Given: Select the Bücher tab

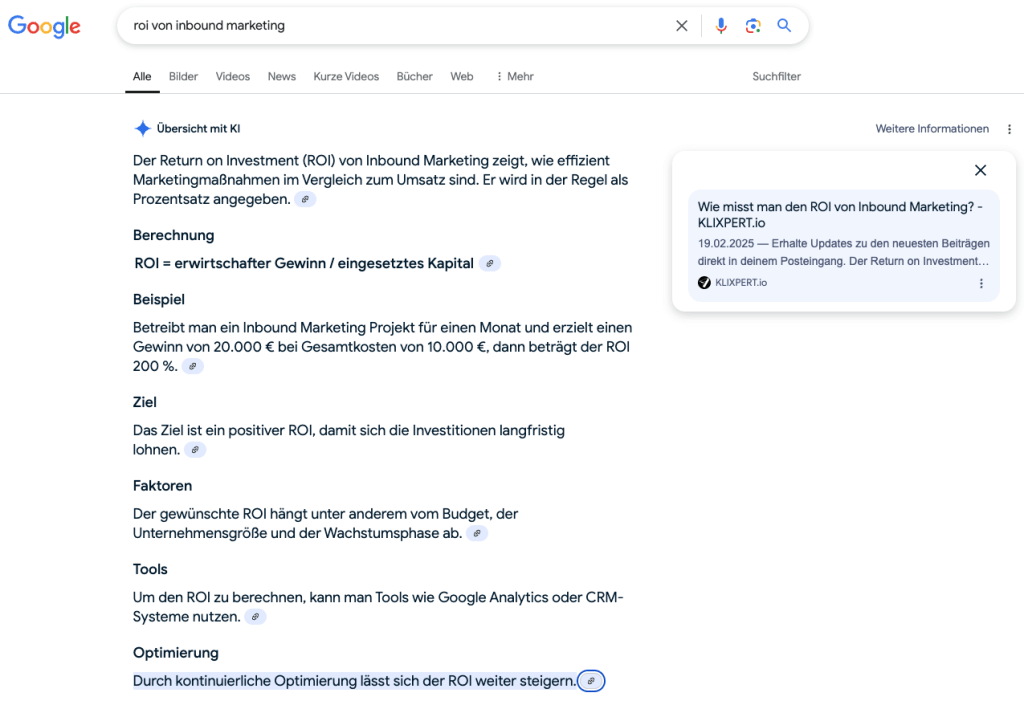Looking at the screenshot, I should pos(414,77).
